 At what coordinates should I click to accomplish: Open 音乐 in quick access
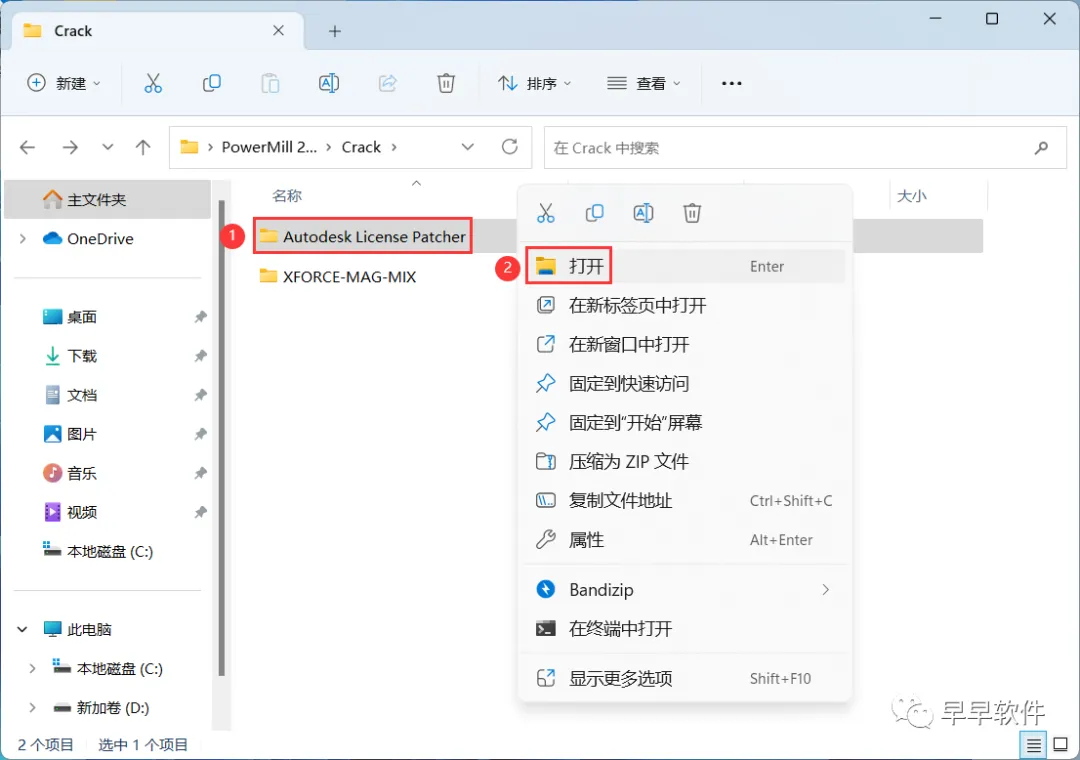click(x=69, y=473)
